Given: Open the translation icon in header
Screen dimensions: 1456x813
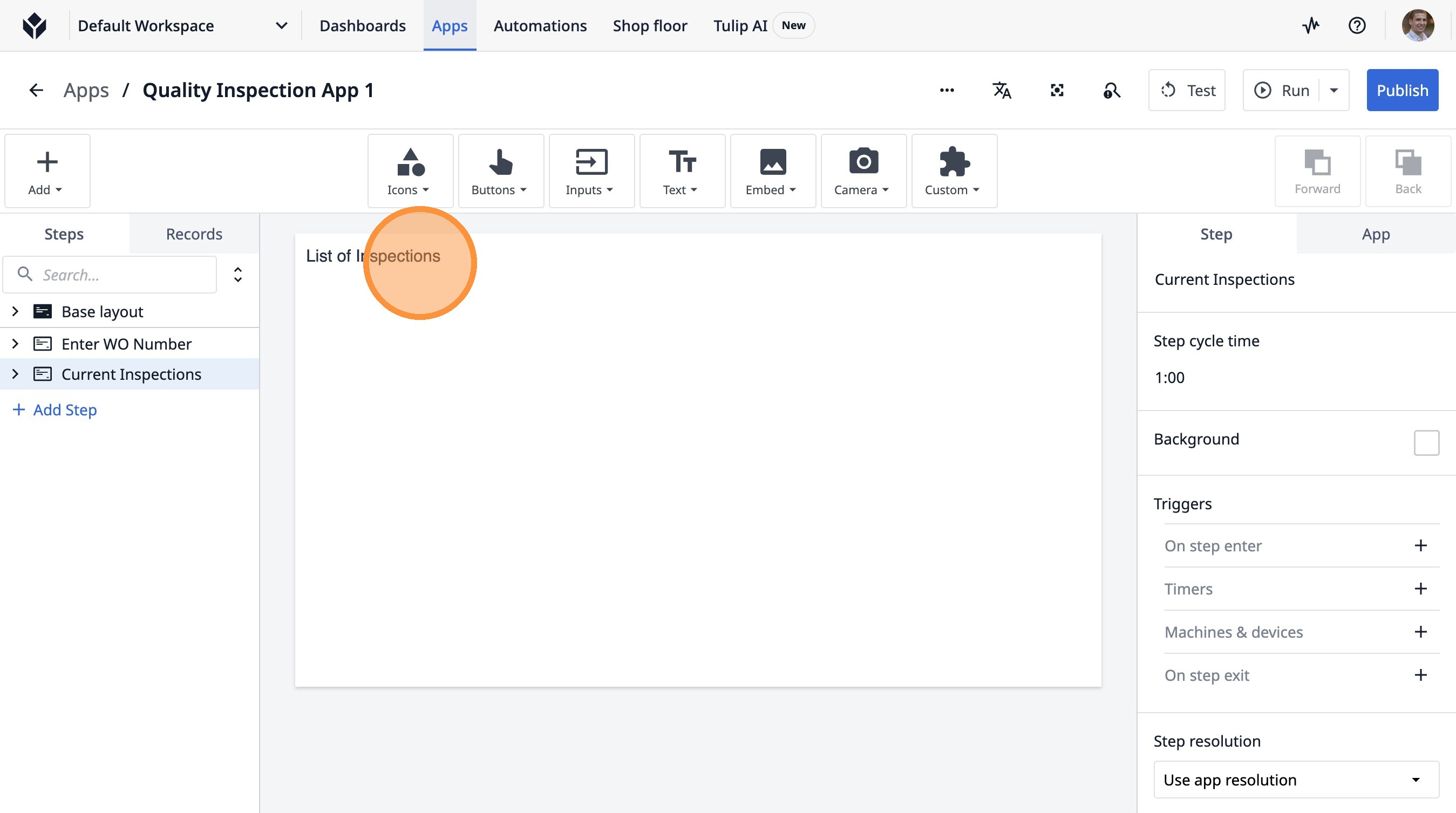Looking at the screenshot, I should [x=1002, y=91].
